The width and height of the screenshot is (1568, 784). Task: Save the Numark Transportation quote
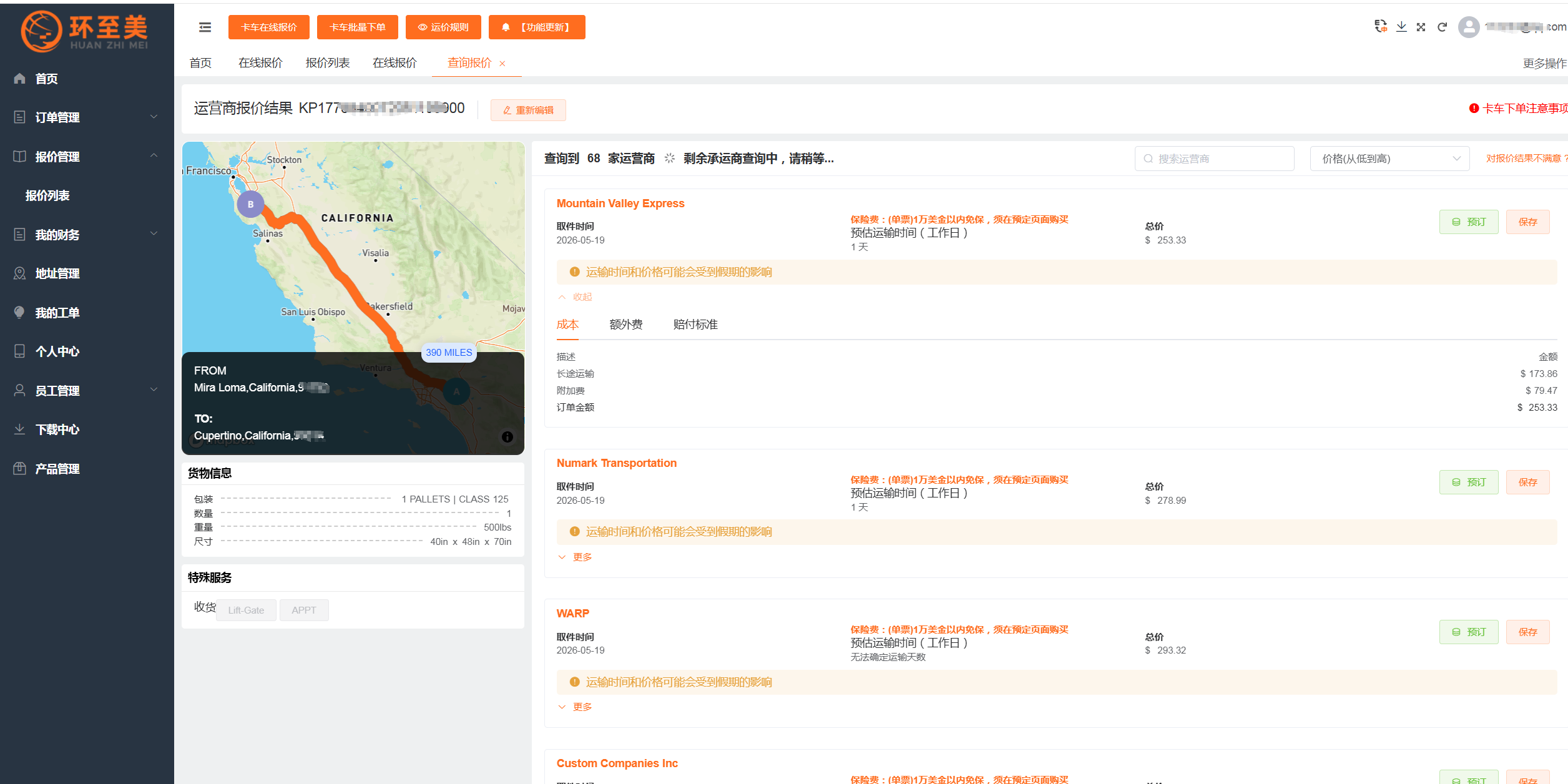1528,483
